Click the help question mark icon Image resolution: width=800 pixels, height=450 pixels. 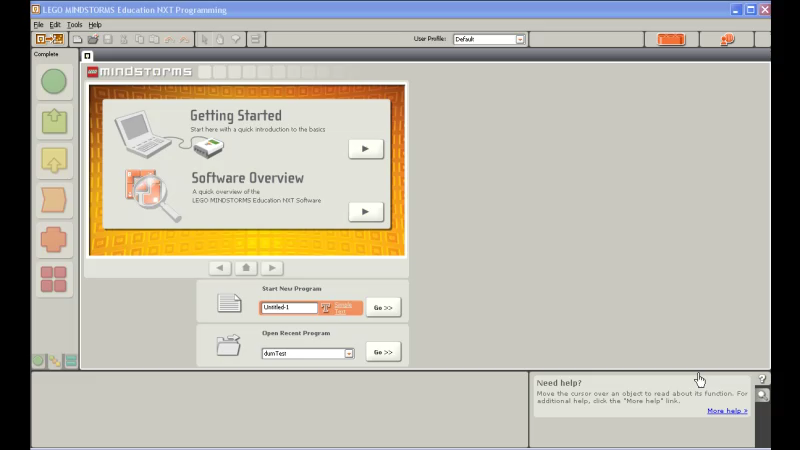point(762,379)
